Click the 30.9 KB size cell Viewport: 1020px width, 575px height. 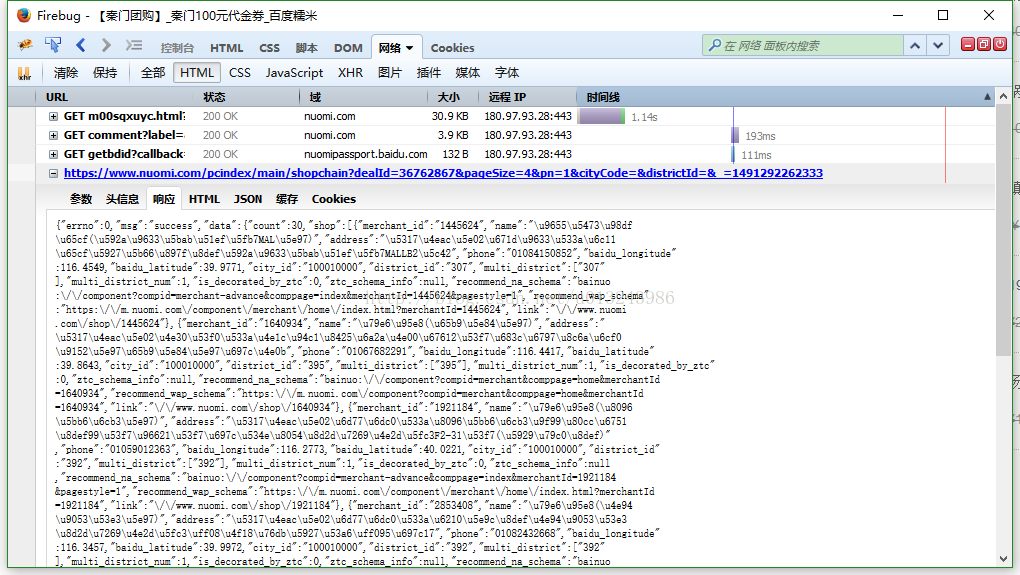(450, 116)
